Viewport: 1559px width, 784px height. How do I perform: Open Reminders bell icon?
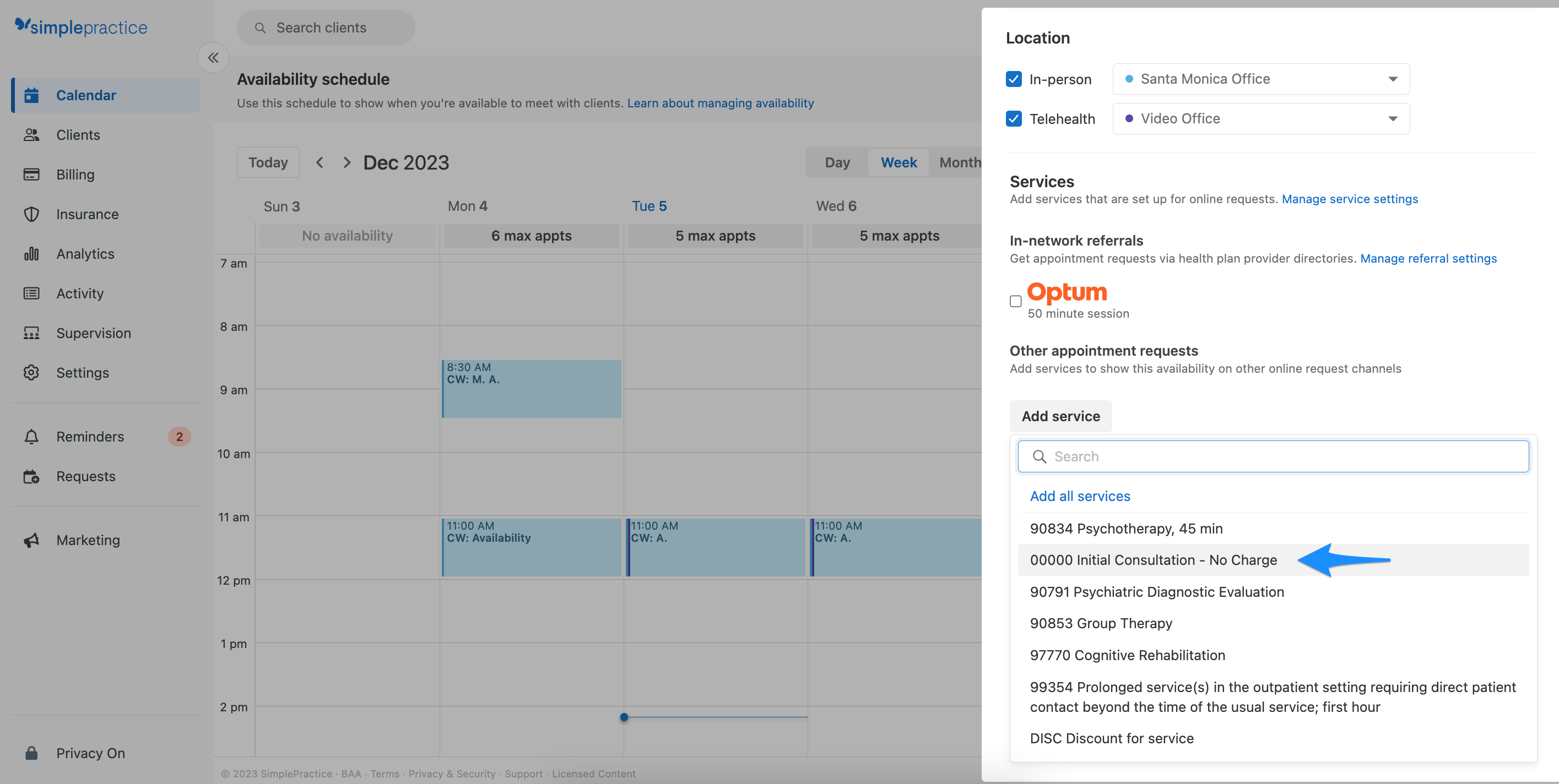[x=31, y=436]
